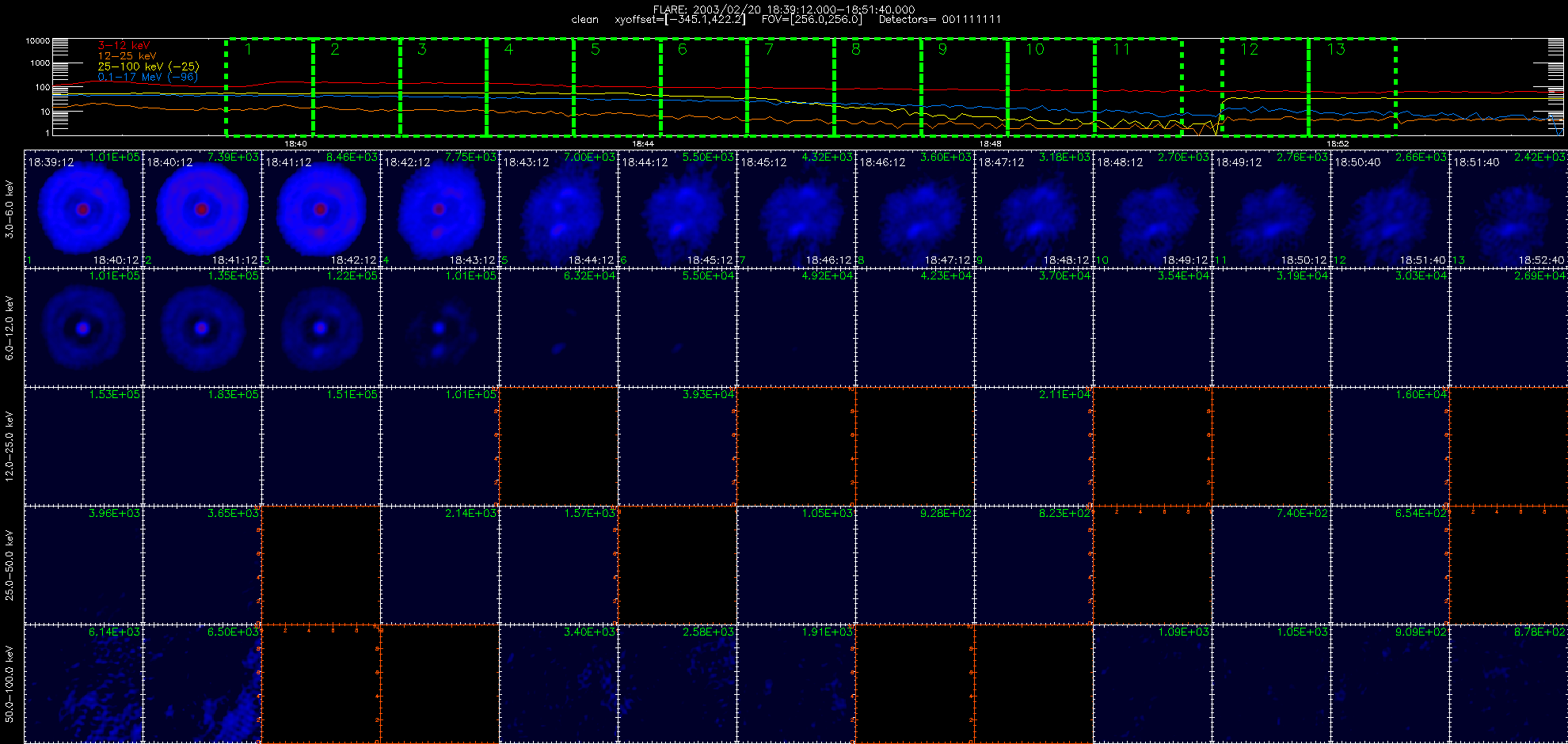Click the peak value '2.68E+04'

(x=1540, y=276)
